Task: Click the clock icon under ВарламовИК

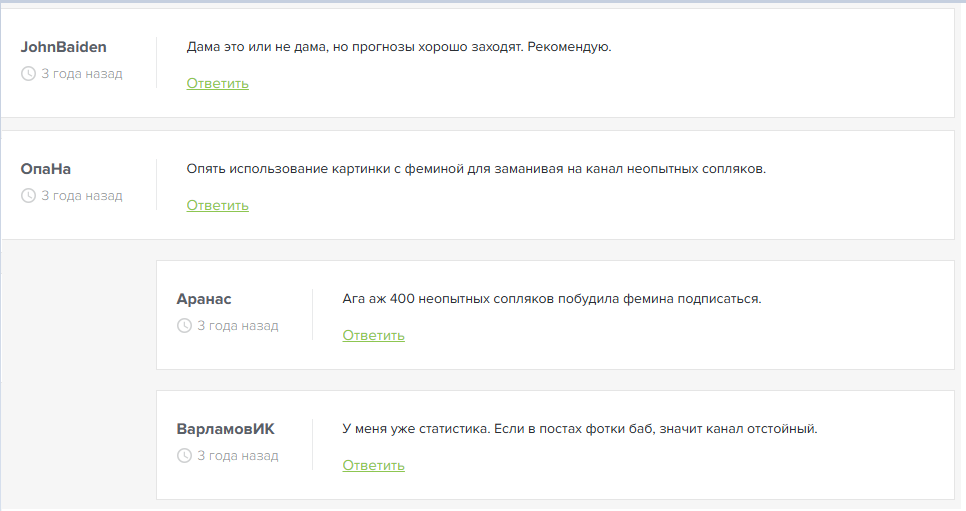Action: [184, 456]
